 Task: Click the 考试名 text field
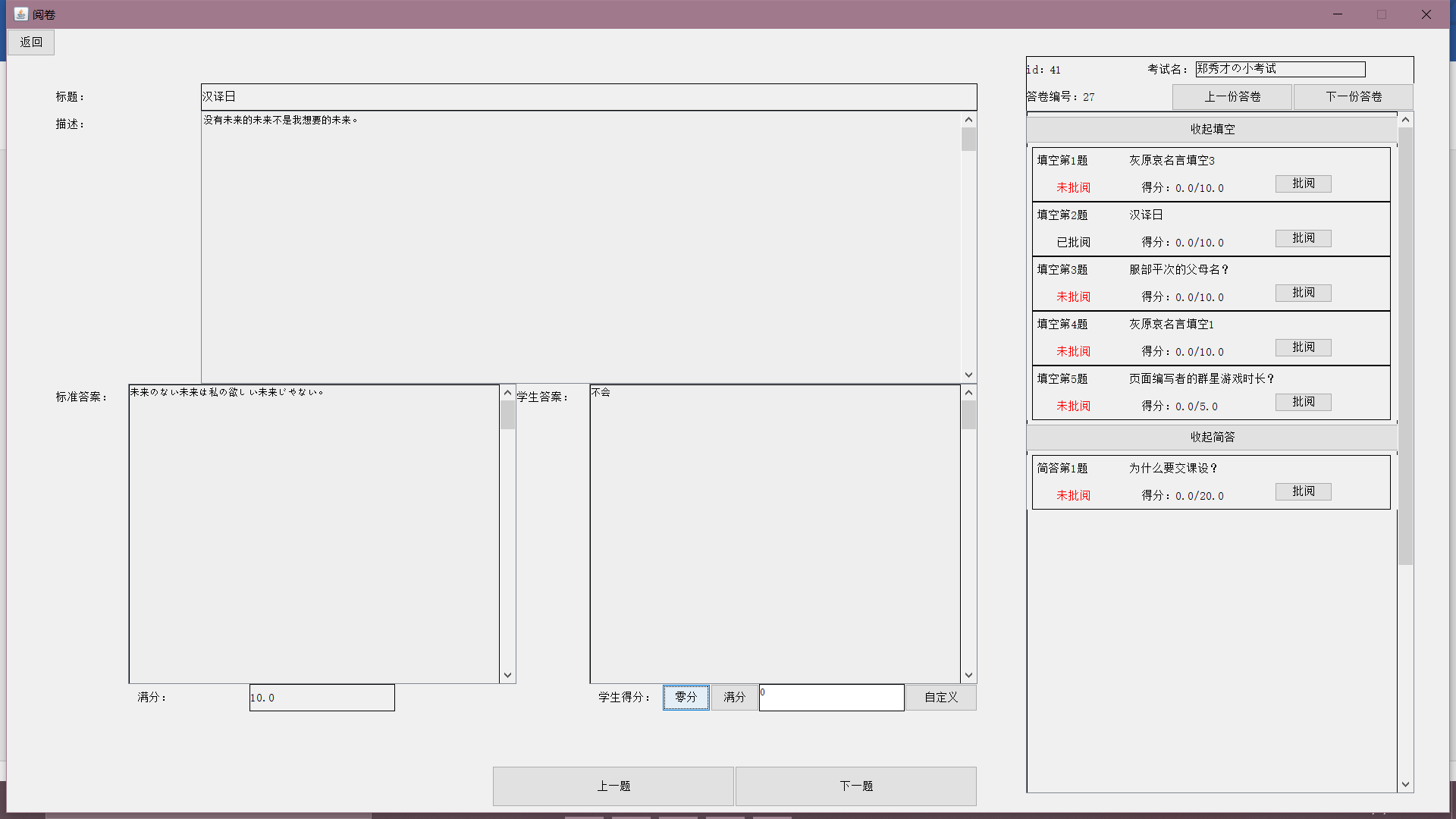(x=1280, y=69)
